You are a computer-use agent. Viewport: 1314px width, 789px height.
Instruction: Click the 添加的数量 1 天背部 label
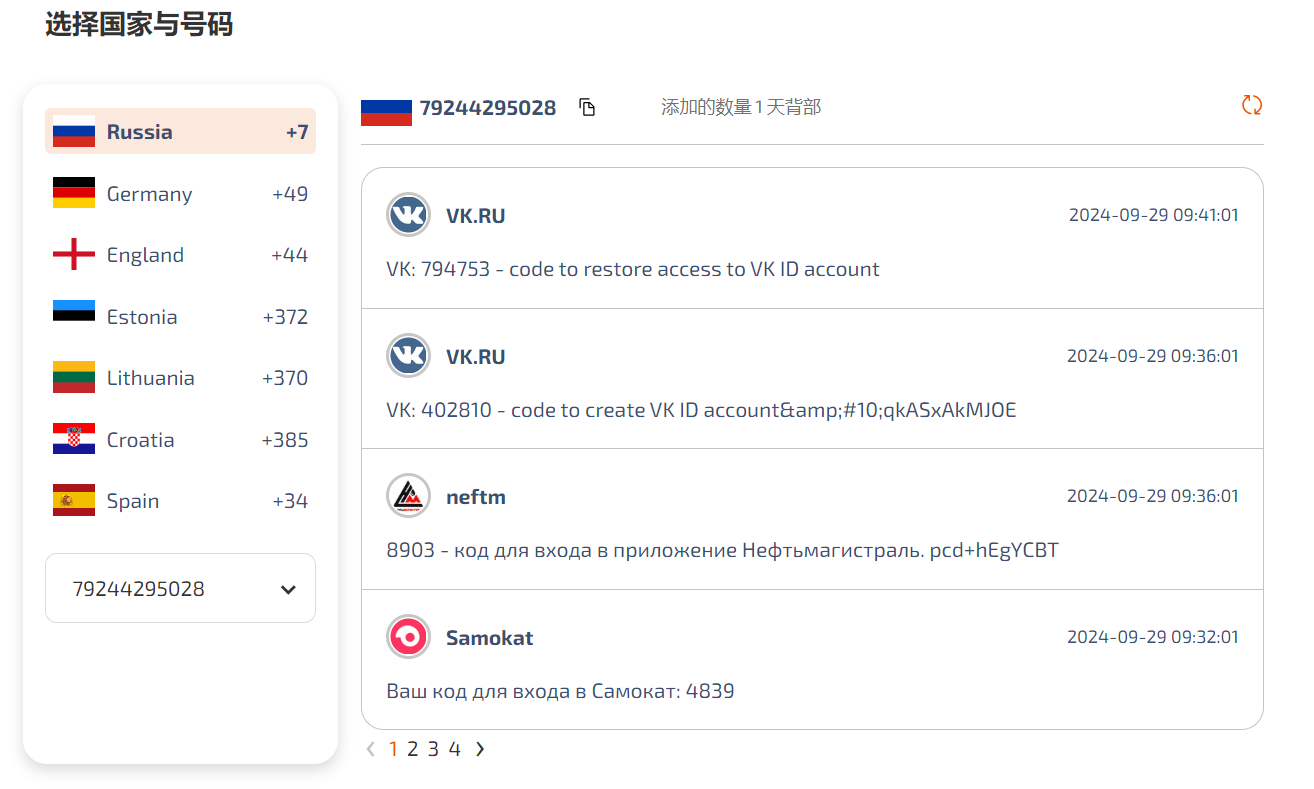pyautogui.click(x=741, y=107)
